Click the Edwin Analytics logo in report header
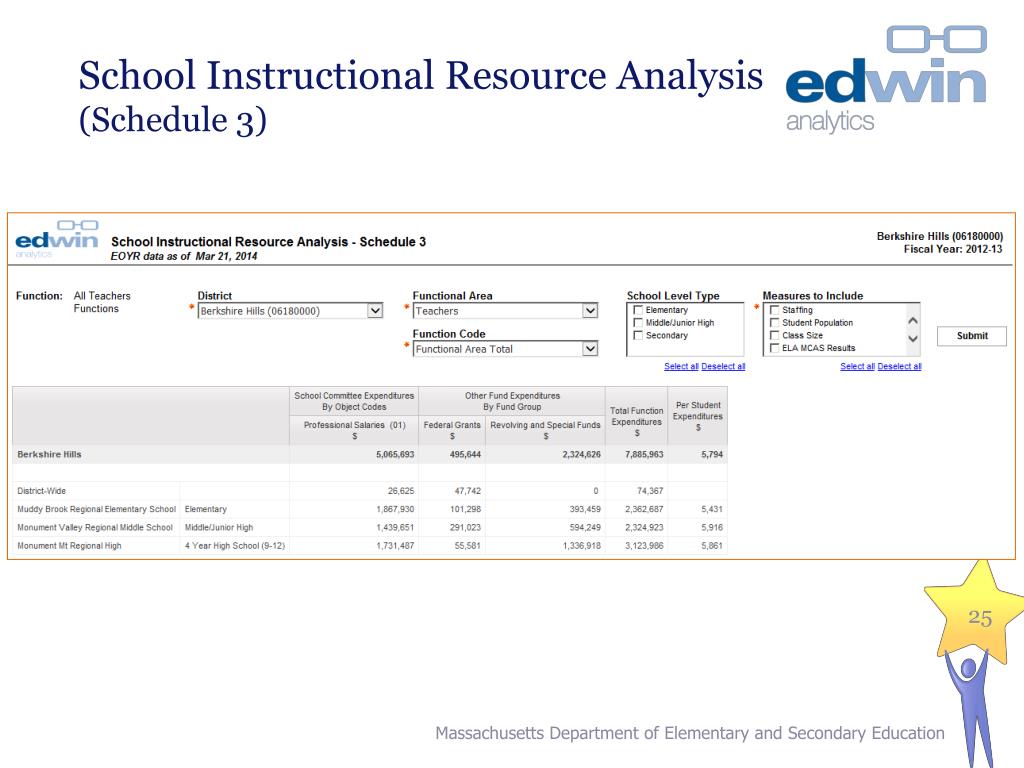 56,239
